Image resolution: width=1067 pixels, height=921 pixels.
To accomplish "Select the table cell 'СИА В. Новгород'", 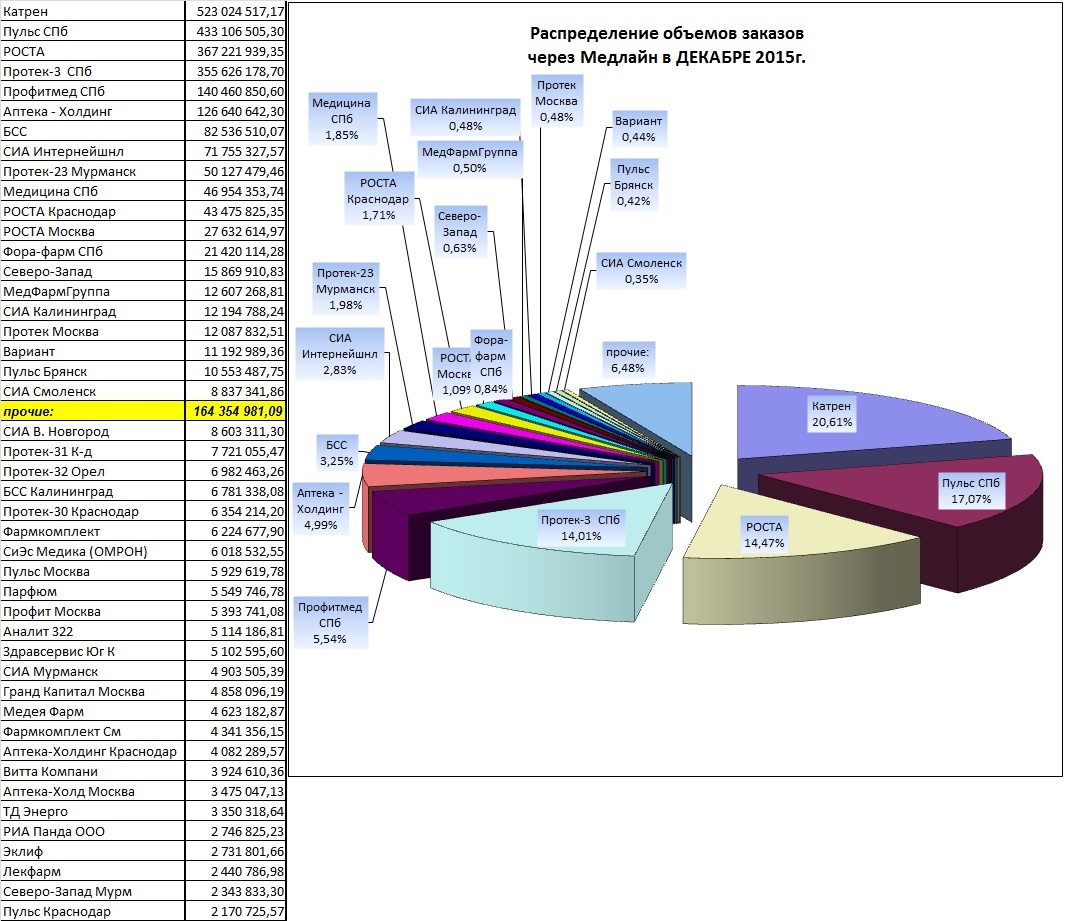I will click(x=93, y=432).
